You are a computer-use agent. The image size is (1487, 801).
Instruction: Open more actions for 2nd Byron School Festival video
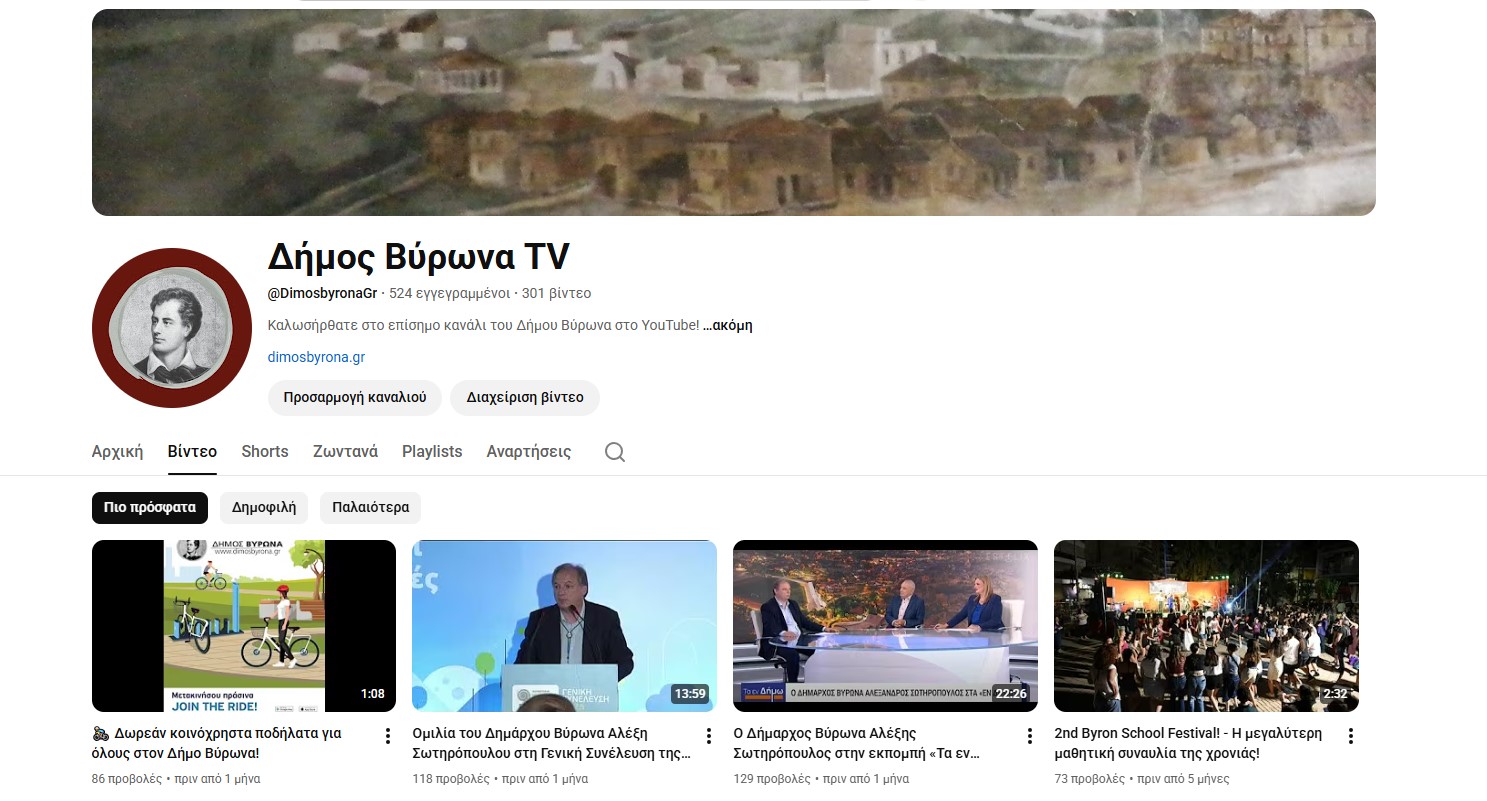(x=1351, y=736)
